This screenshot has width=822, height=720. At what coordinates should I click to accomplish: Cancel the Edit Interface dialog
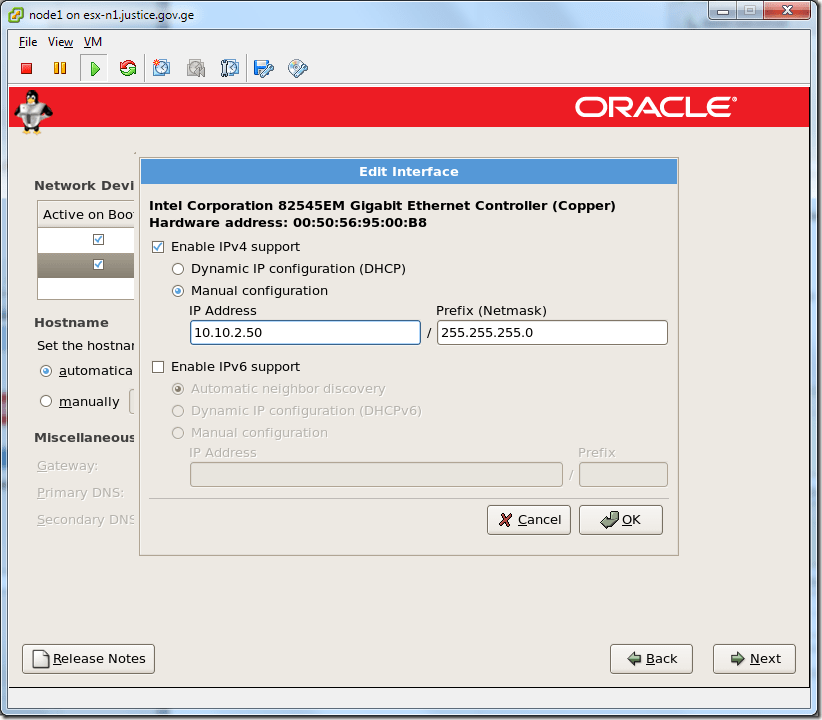point(529,519)
